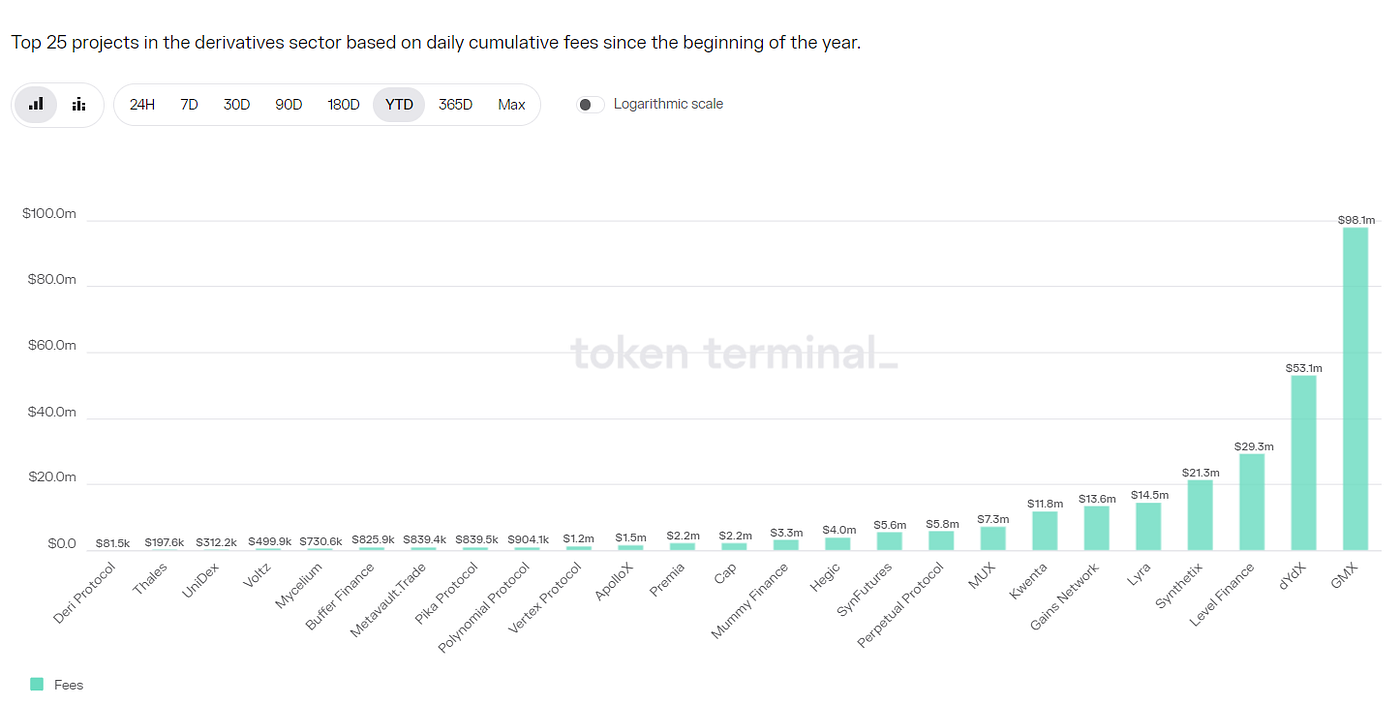Switch to the Max time range
This screenshot has height=709, width=1400.
[511, 104]
